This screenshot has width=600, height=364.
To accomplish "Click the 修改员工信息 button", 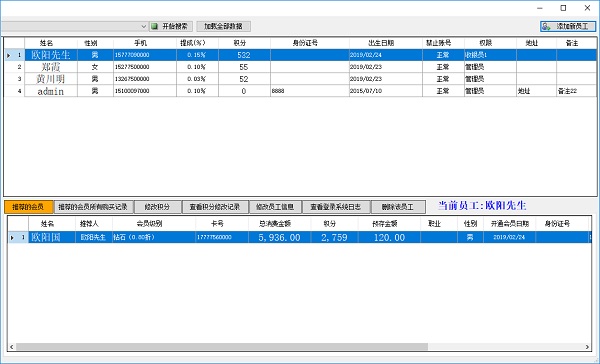I will (x=275, y=207).
